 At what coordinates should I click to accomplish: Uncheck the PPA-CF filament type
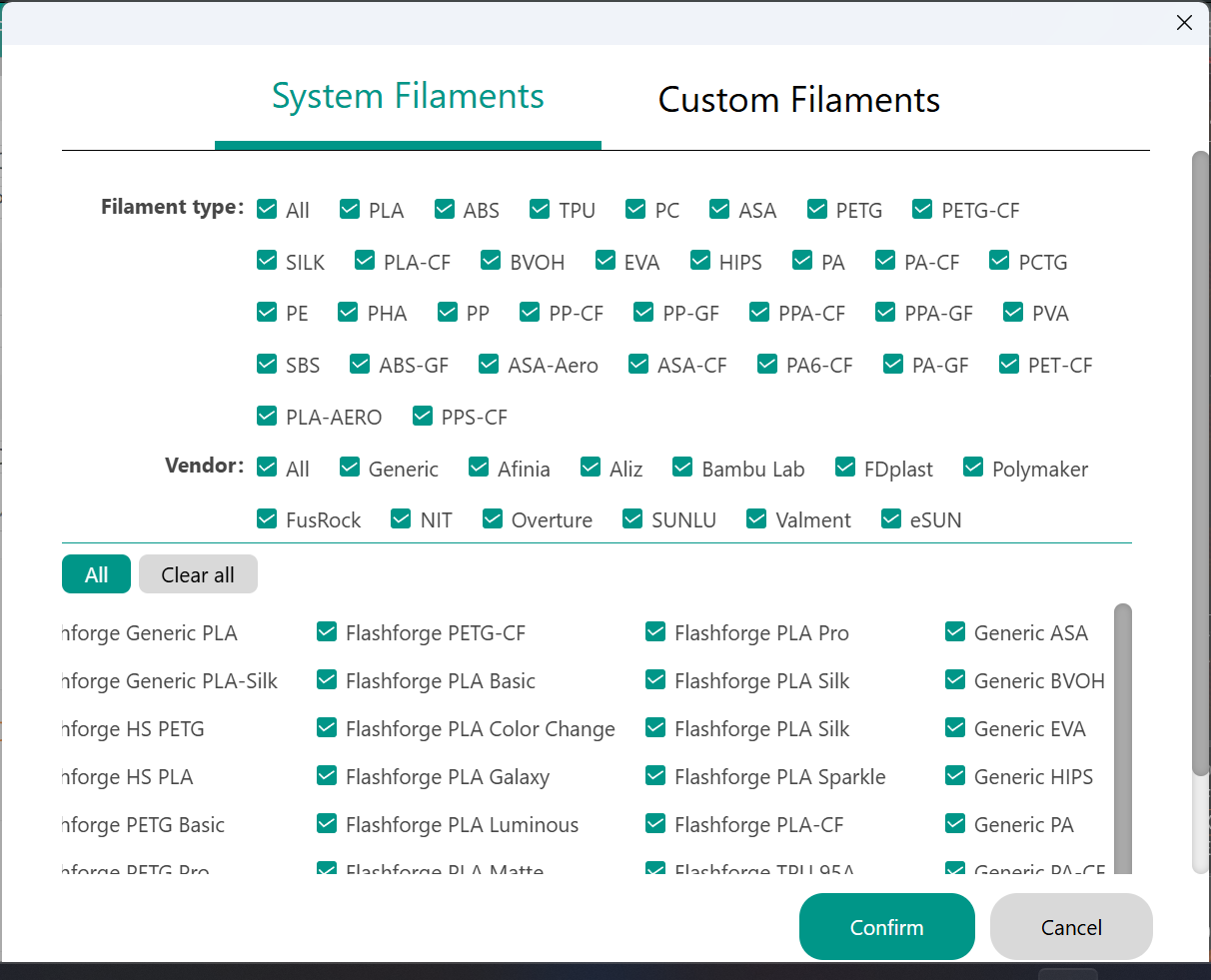[759, 312]
